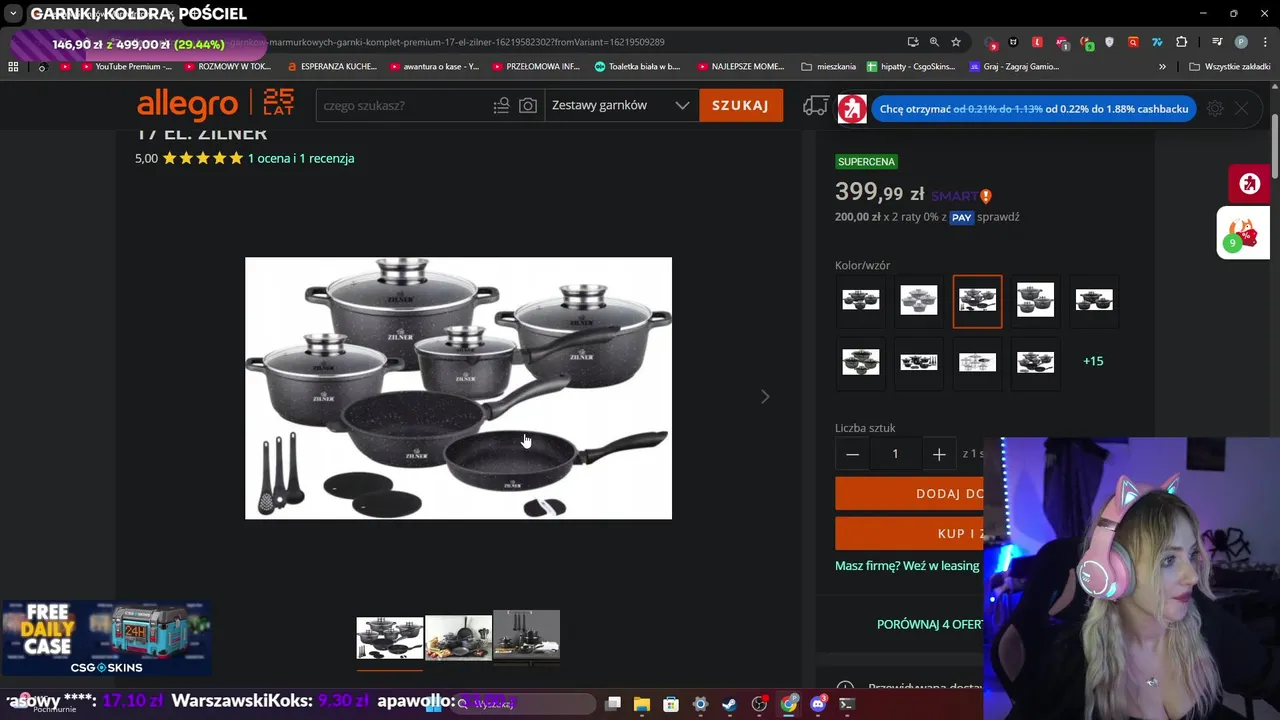Launch Steam from the taskbar

click(730, 704)
